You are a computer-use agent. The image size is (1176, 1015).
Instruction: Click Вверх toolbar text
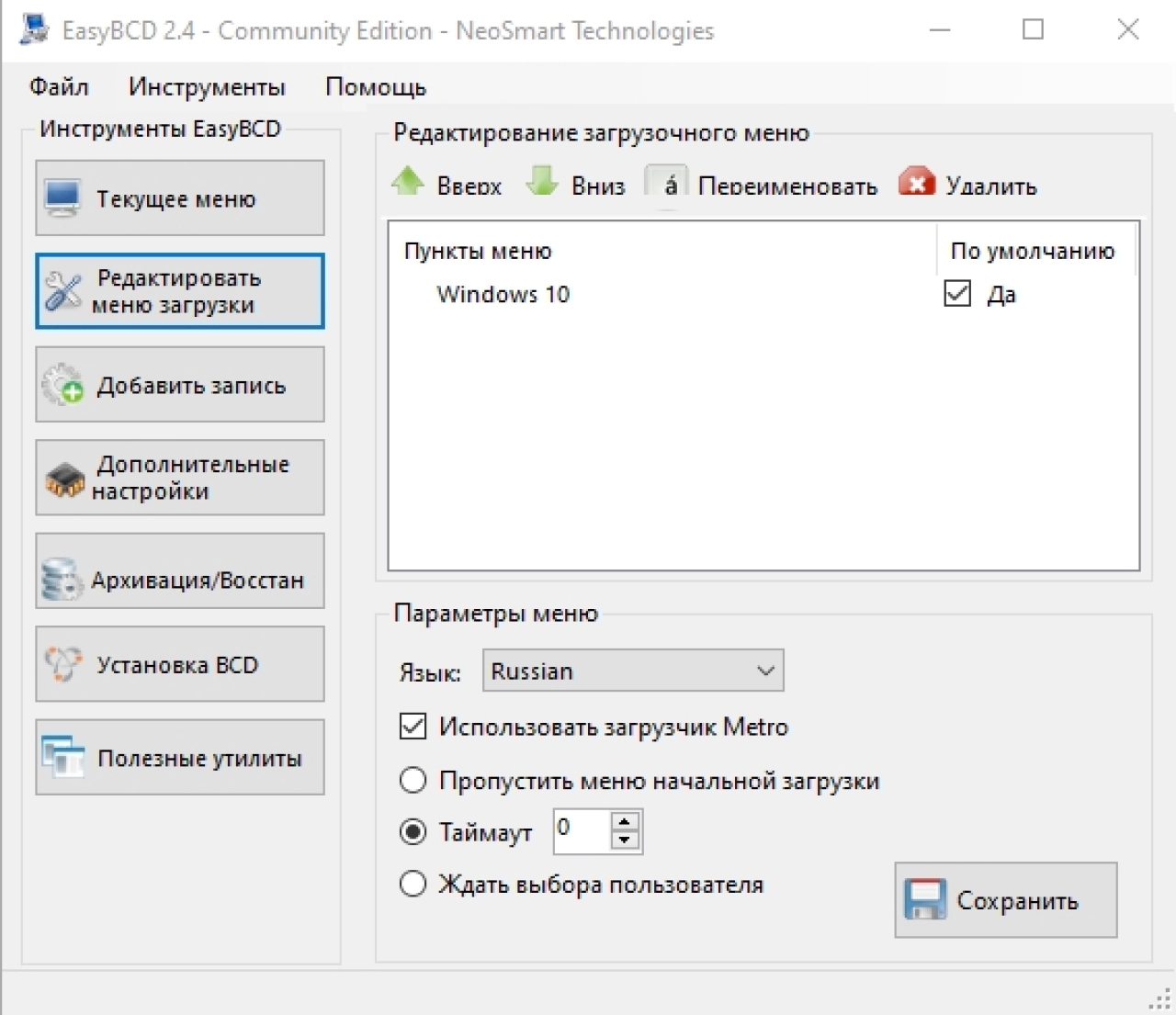[x=469, y=186]
